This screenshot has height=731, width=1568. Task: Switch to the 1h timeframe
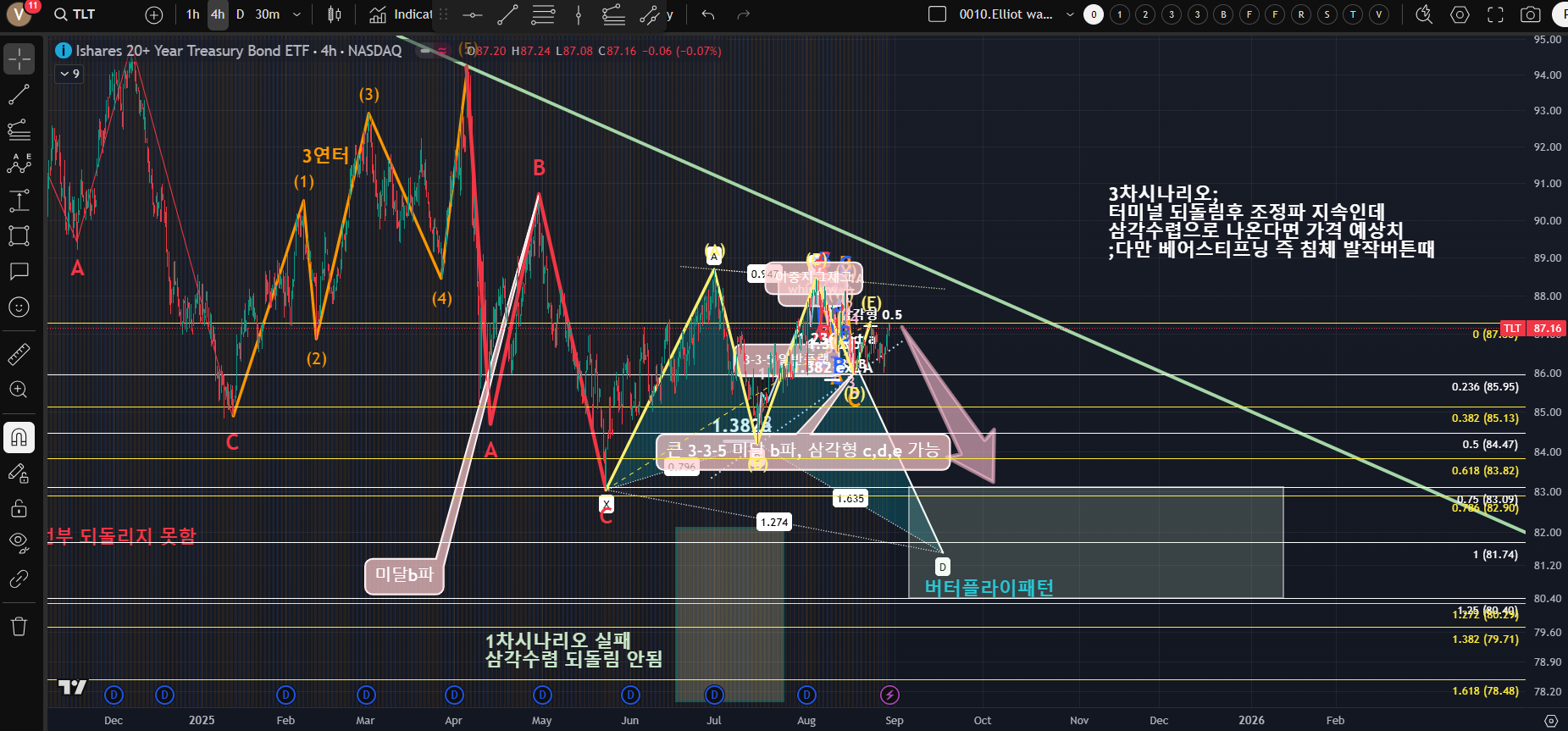click(192, 14)
